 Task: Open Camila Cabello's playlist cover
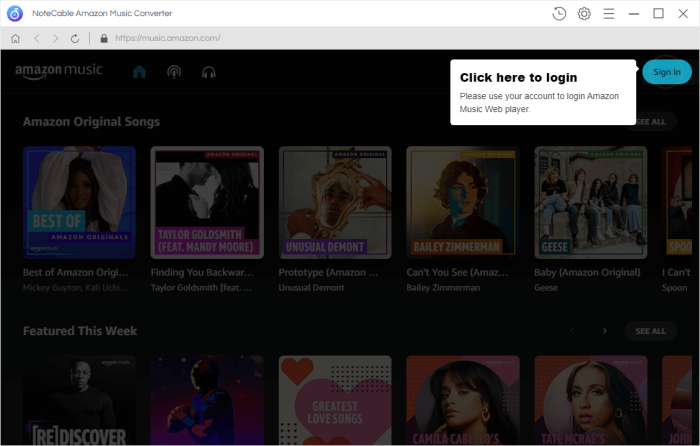463,400
